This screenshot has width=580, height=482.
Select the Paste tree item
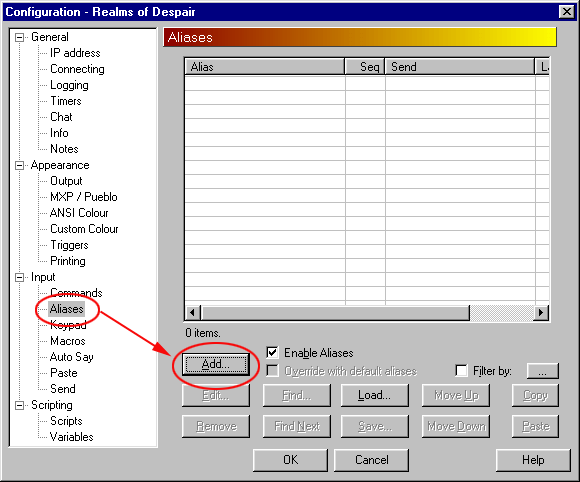coord(64,373)
